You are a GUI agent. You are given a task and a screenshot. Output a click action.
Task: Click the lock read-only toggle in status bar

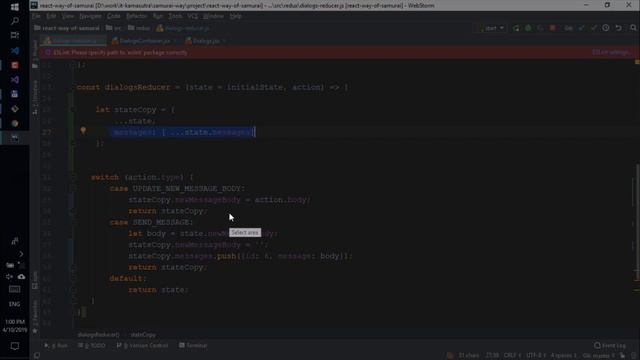pyautogui.click(x=622, y=356)
